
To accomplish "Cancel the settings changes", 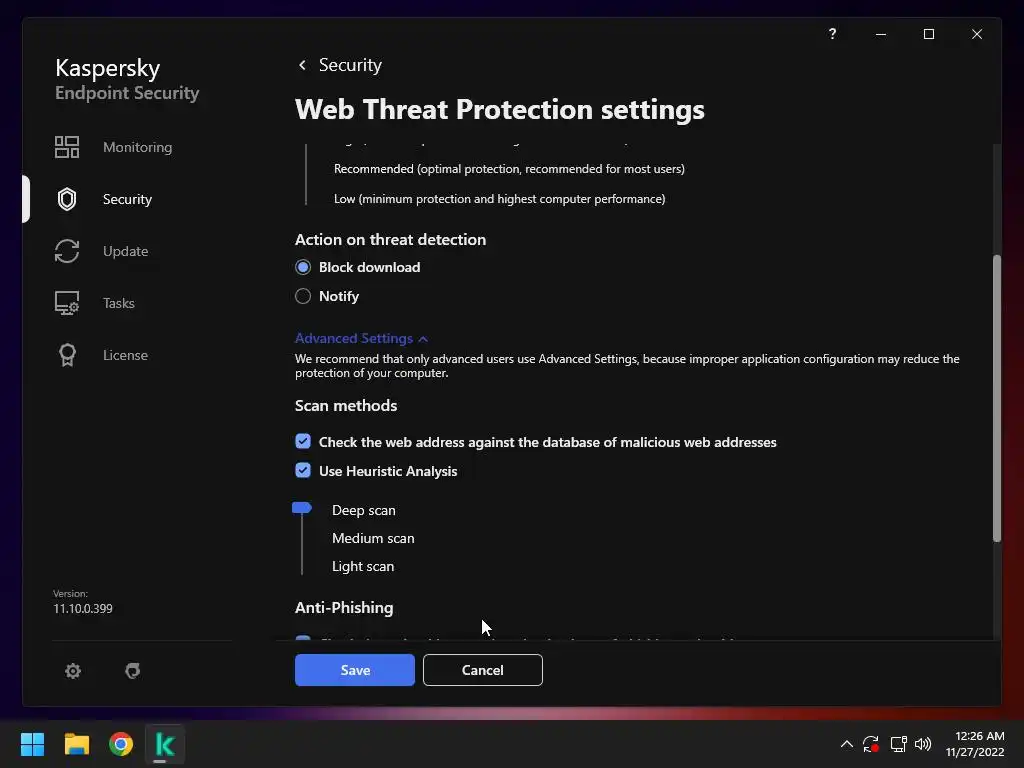I will coord(483,670).
